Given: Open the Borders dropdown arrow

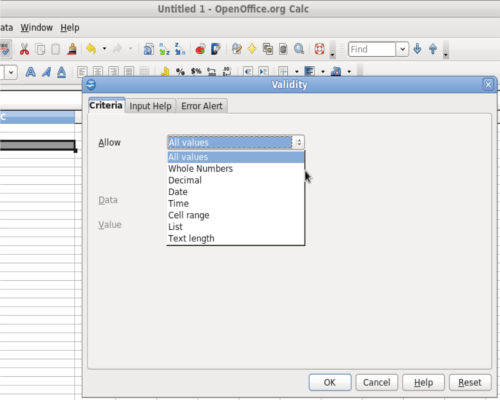Looking at the screenshot, I should [x=297, y=71].
